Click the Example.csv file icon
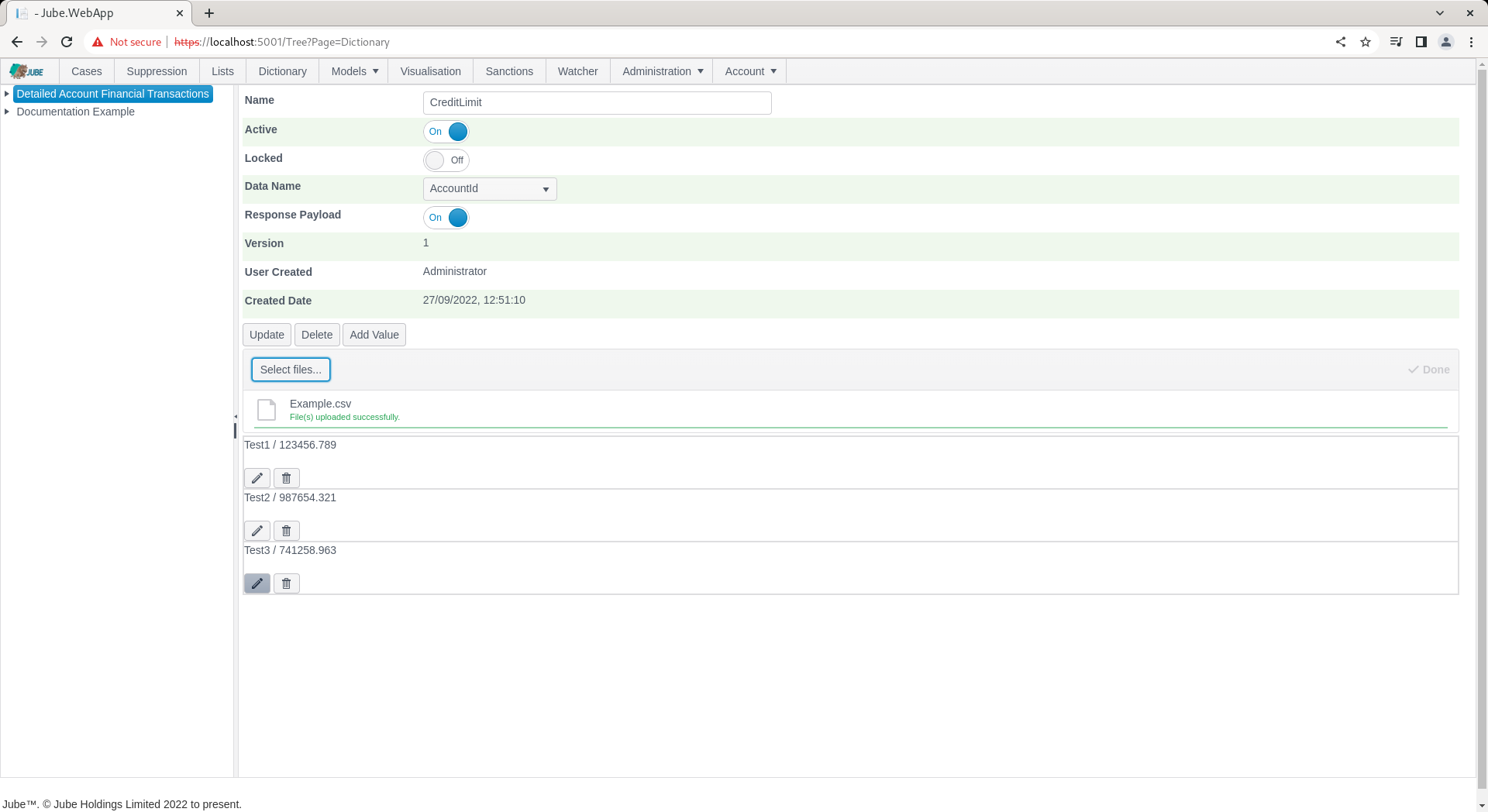This screenshot has height=812, width=1488. 267,409
